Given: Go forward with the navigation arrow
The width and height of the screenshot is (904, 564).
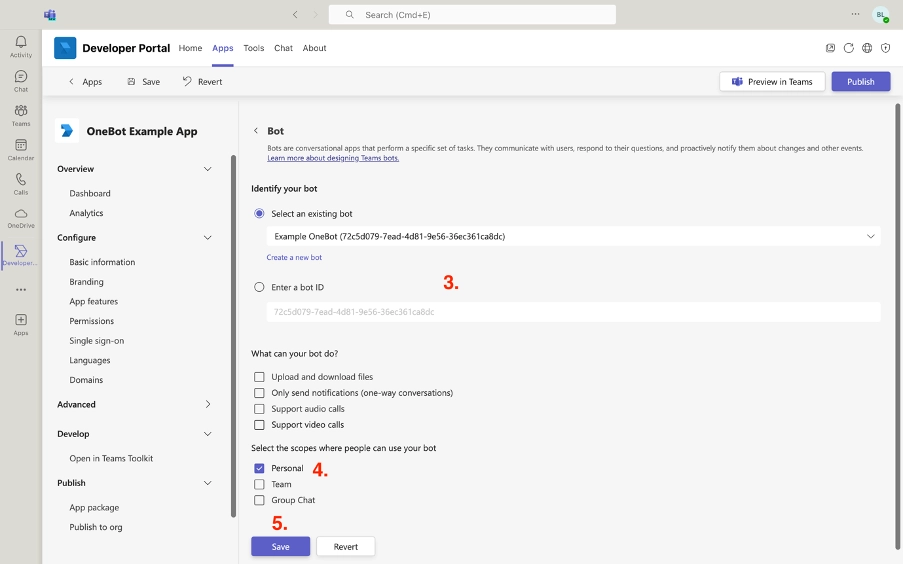Looking at the screenshot, I should click(315, 14).
